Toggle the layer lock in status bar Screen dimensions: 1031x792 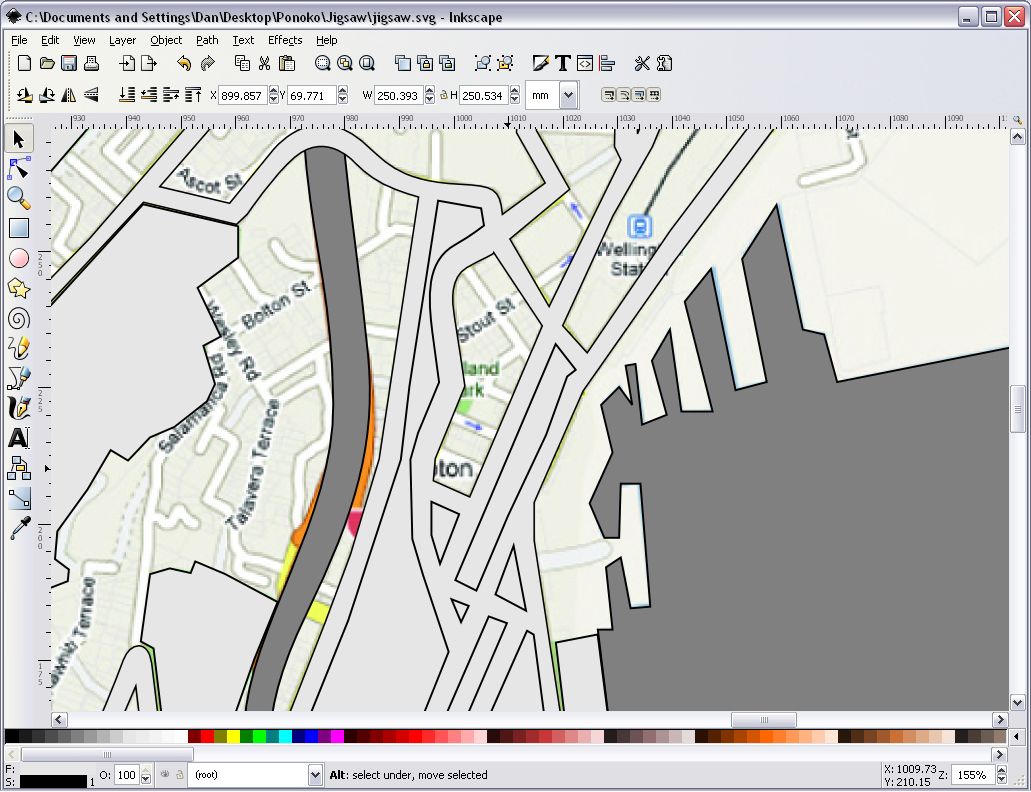(180, 775)
